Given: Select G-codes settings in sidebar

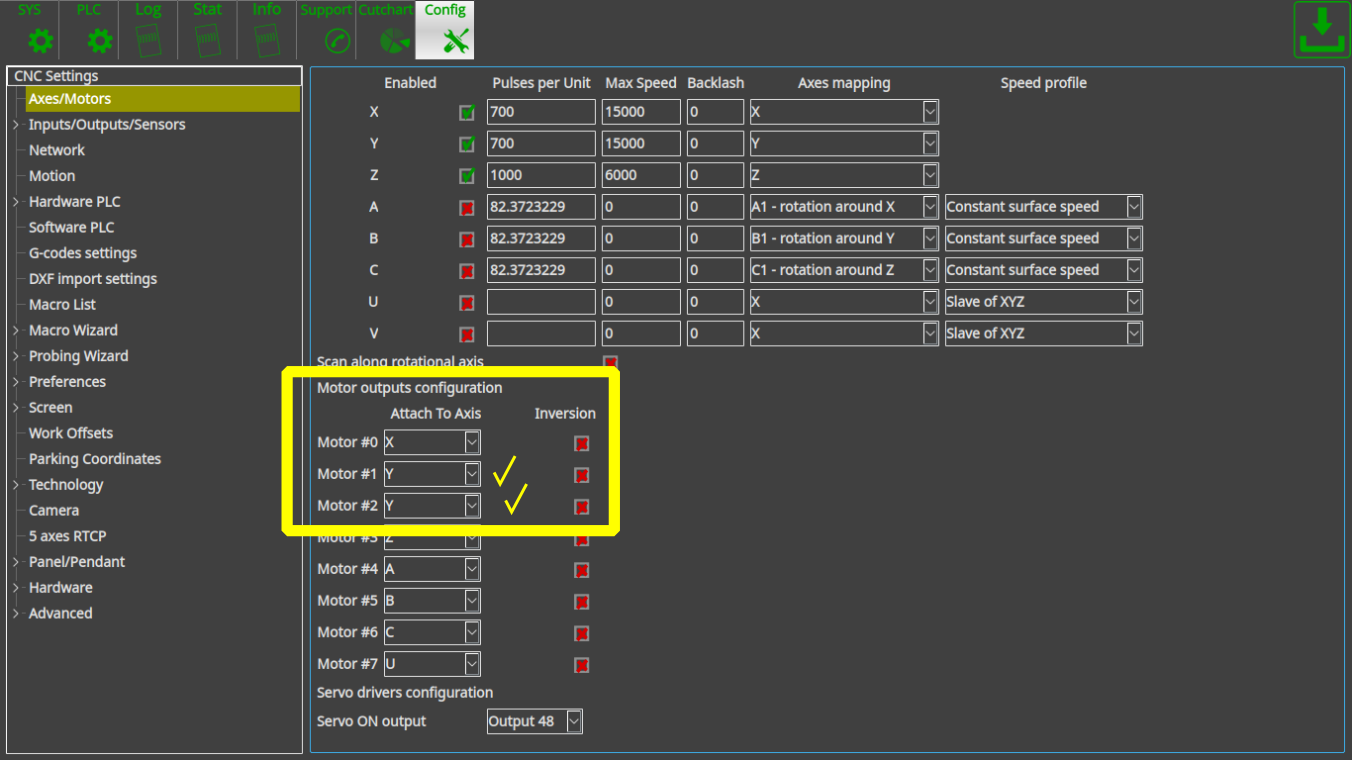Looking at the screenshot, I should pyautogui.click(x=83, y=253).
